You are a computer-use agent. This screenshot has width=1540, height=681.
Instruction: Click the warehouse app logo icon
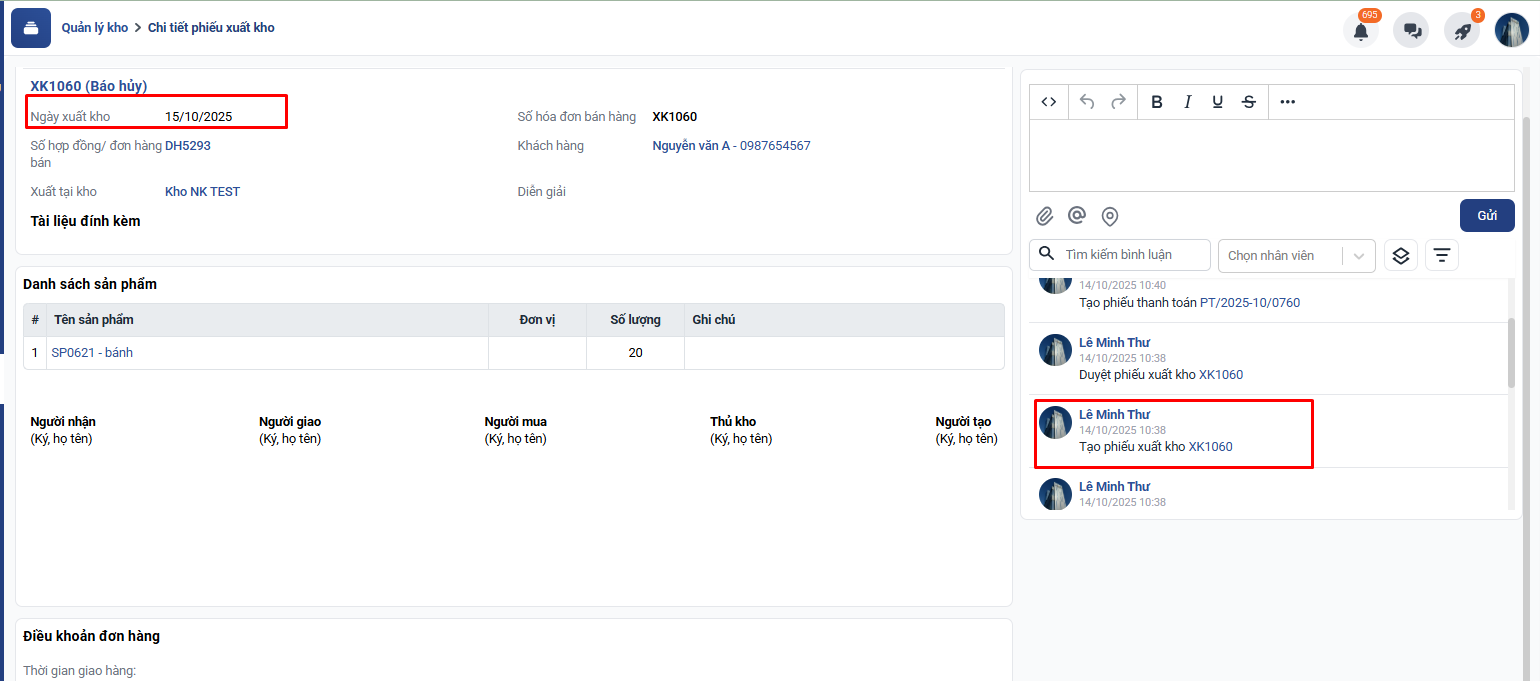31,28
